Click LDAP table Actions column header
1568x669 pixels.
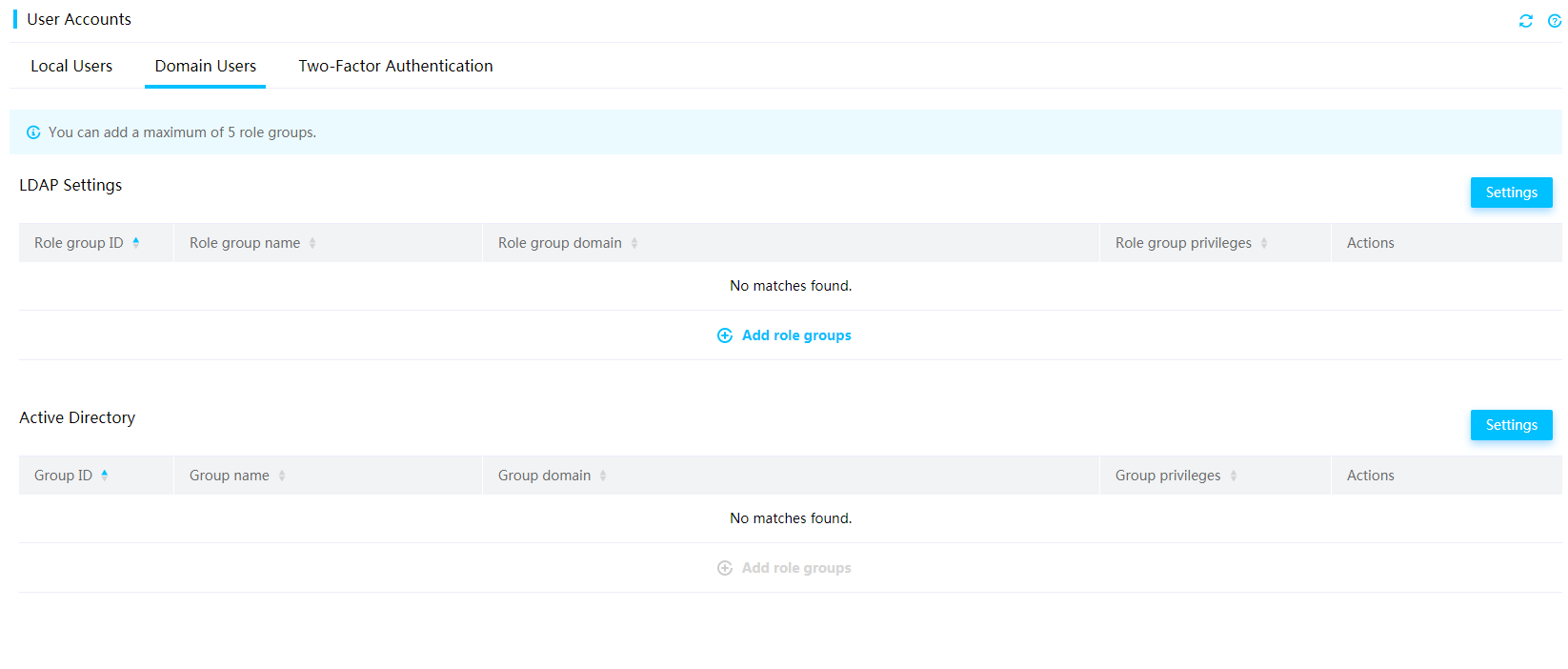point(1371,243)
